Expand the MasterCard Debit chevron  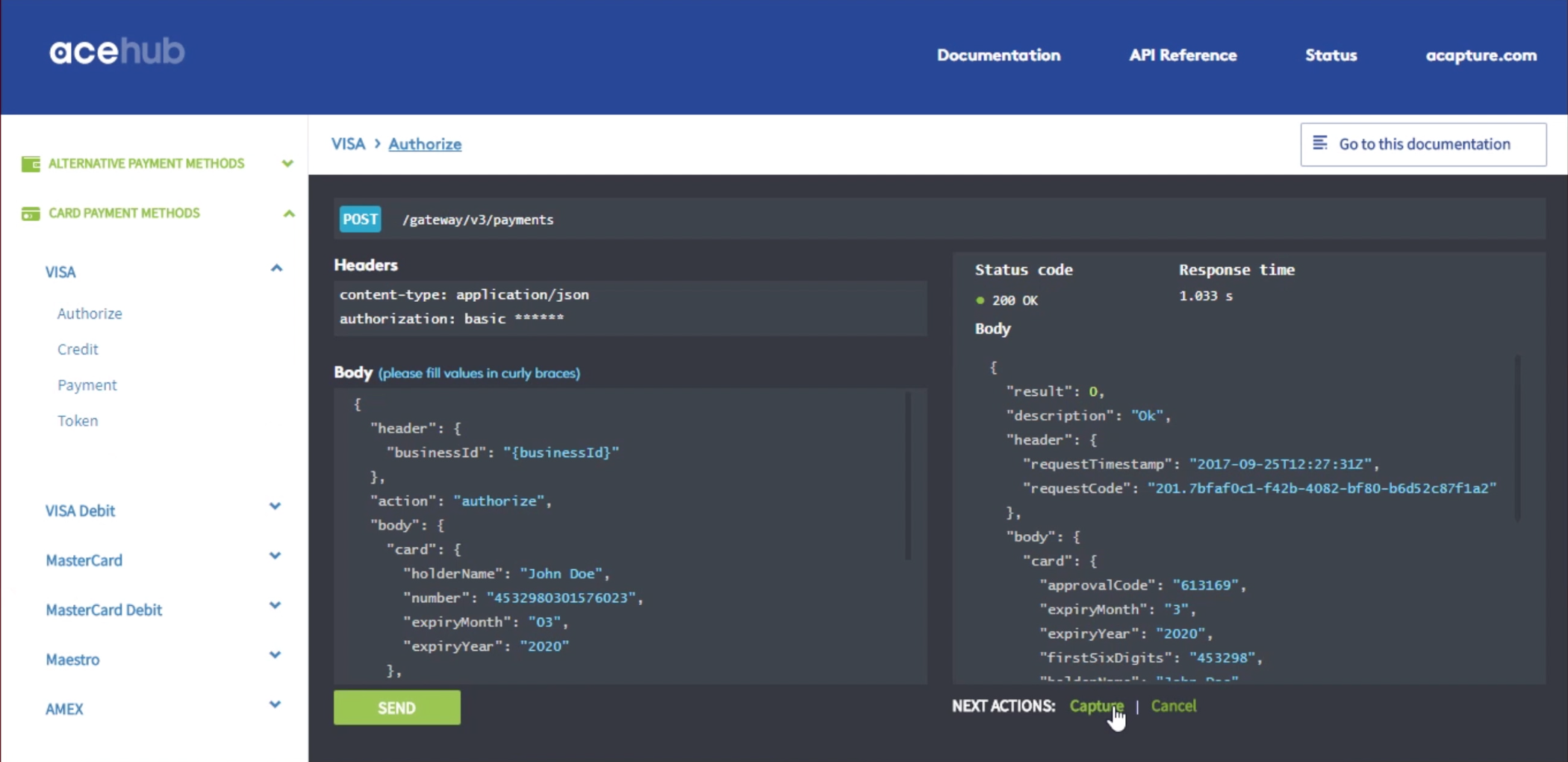click(275, 606)
